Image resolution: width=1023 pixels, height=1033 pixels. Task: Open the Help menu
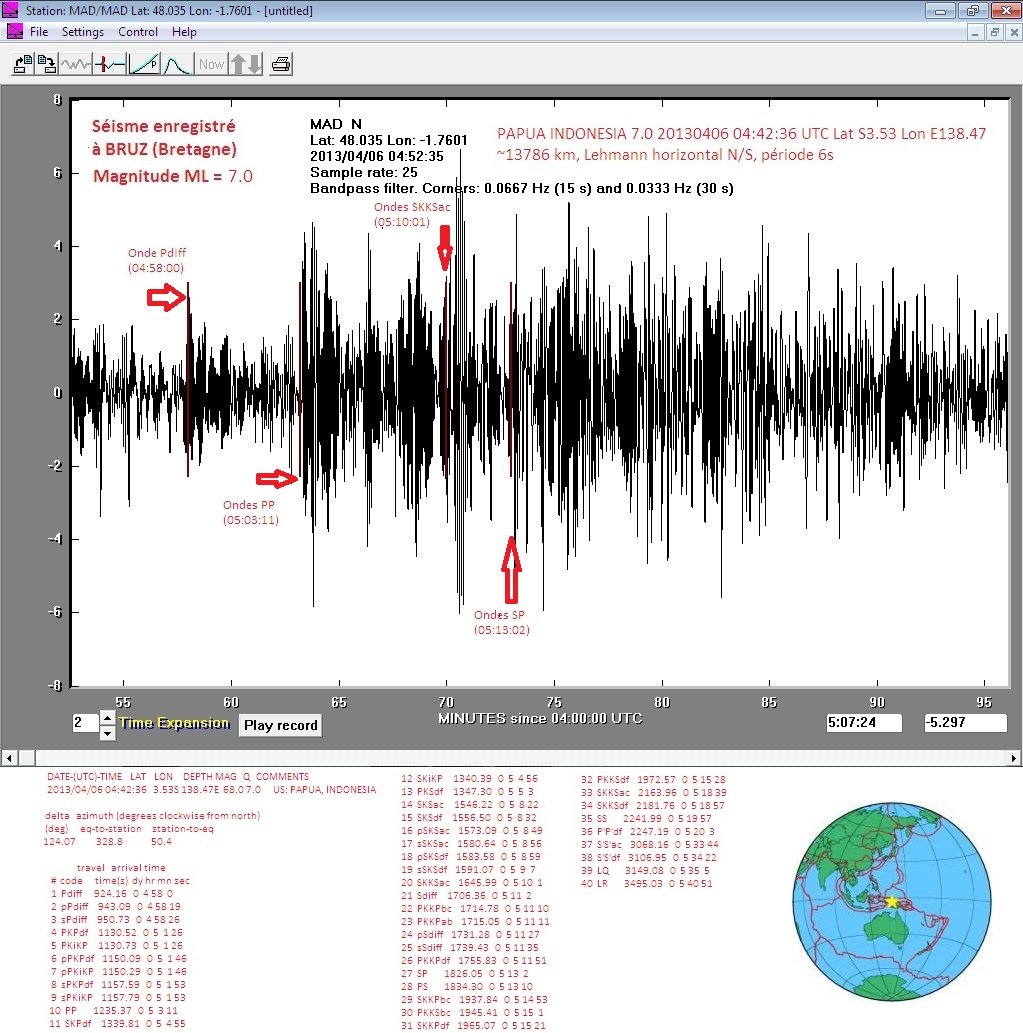click(184, 32)
